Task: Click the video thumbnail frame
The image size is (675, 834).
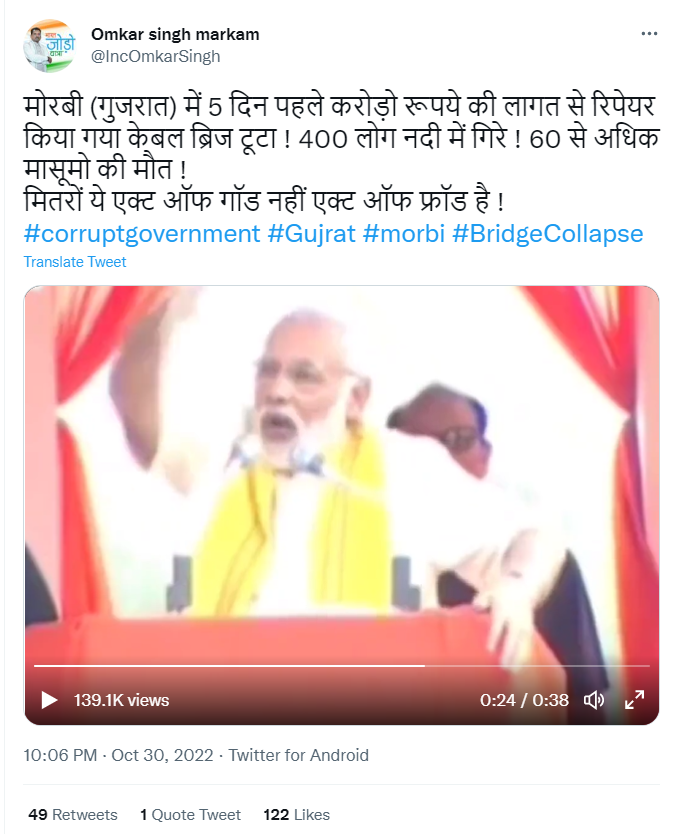Action: point(341,479)
